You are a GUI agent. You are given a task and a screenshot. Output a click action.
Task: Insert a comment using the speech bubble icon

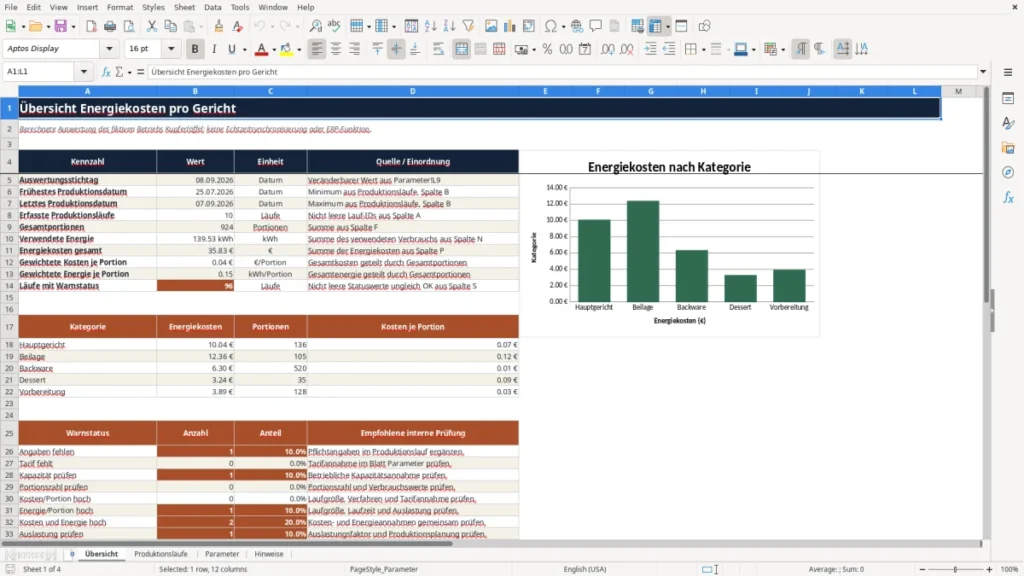596,26
